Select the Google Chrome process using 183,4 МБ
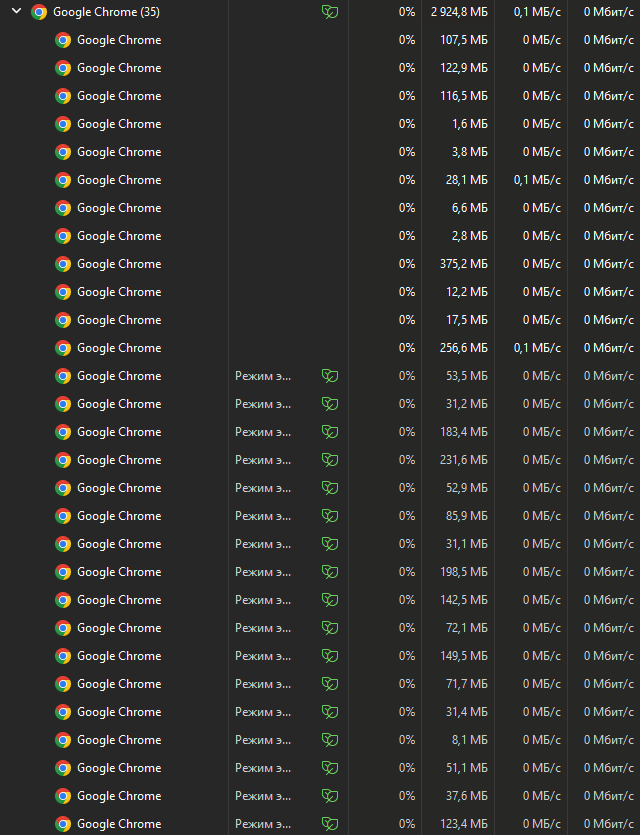This screenshot has width=640, height=835. pos(119,432)
